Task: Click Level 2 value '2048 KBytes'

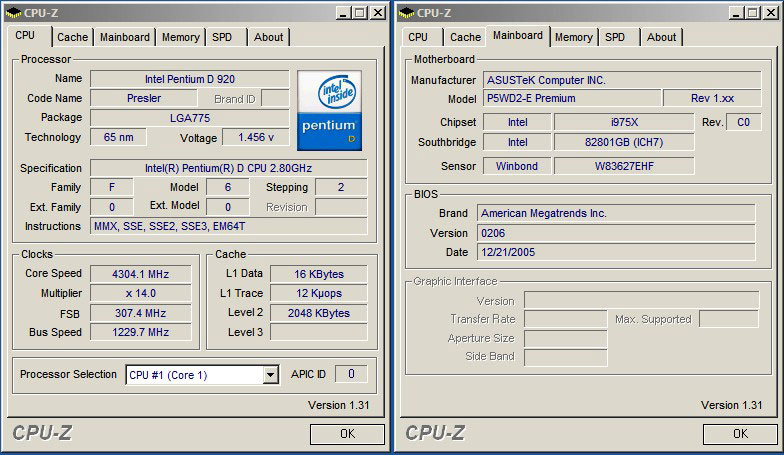Action: 318,313
